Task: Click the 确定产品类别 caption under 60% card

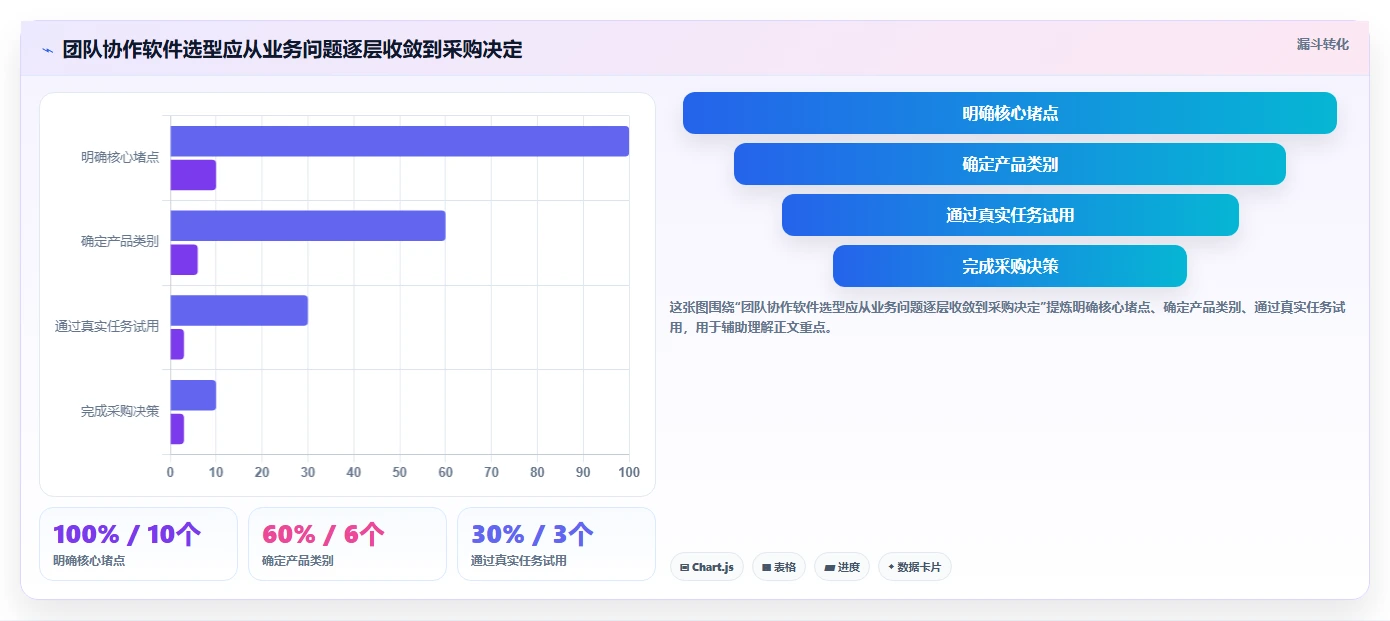Action: [298, 561]
